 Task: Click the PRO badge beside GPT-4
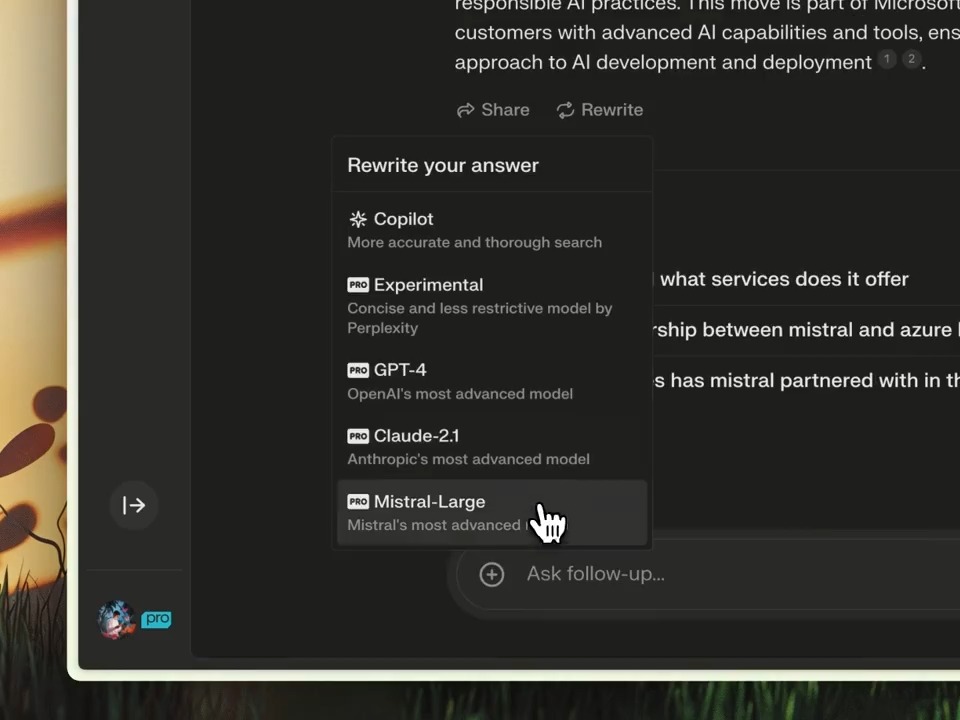358,370
